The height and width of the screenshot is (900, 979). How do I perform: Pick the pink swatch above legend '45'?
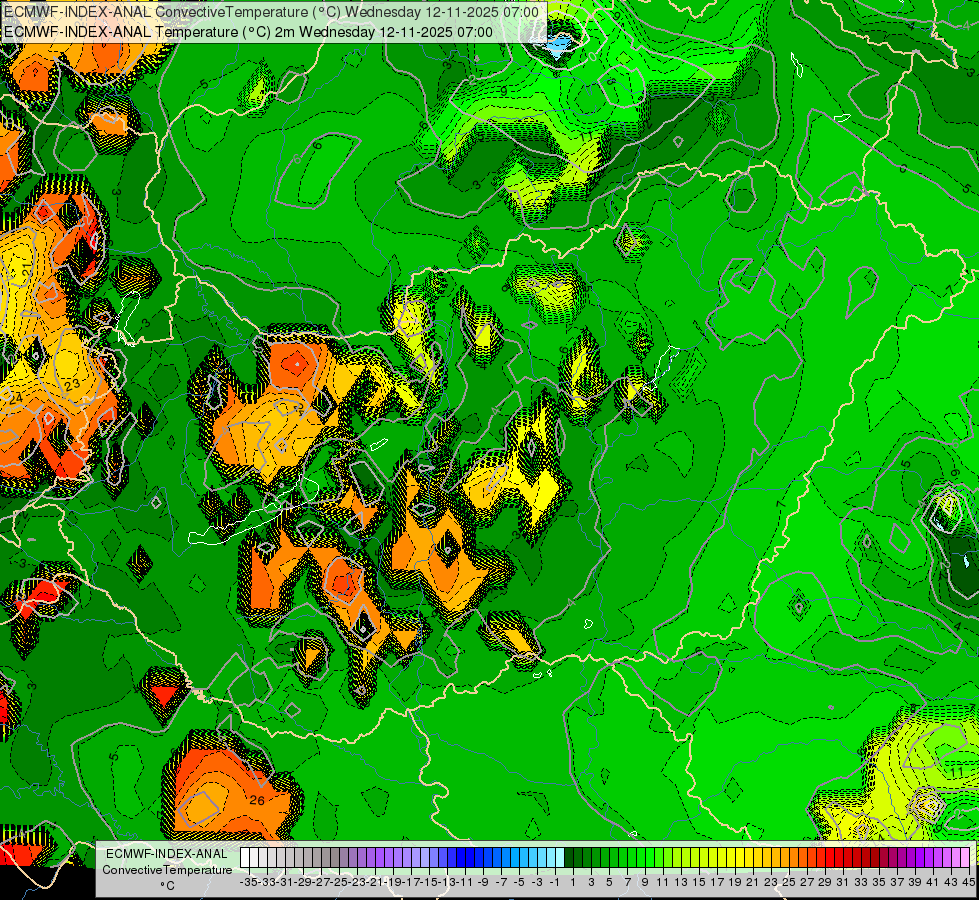965,858
